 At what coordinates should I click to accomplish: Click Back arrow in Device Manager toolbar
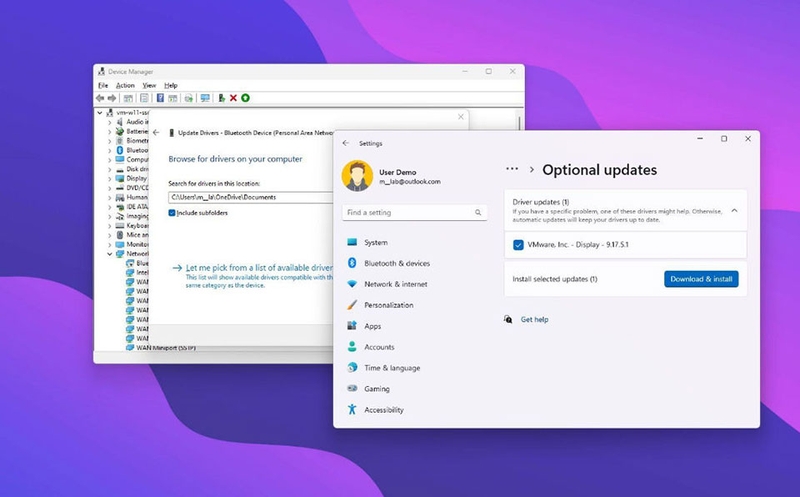[100, 98]
